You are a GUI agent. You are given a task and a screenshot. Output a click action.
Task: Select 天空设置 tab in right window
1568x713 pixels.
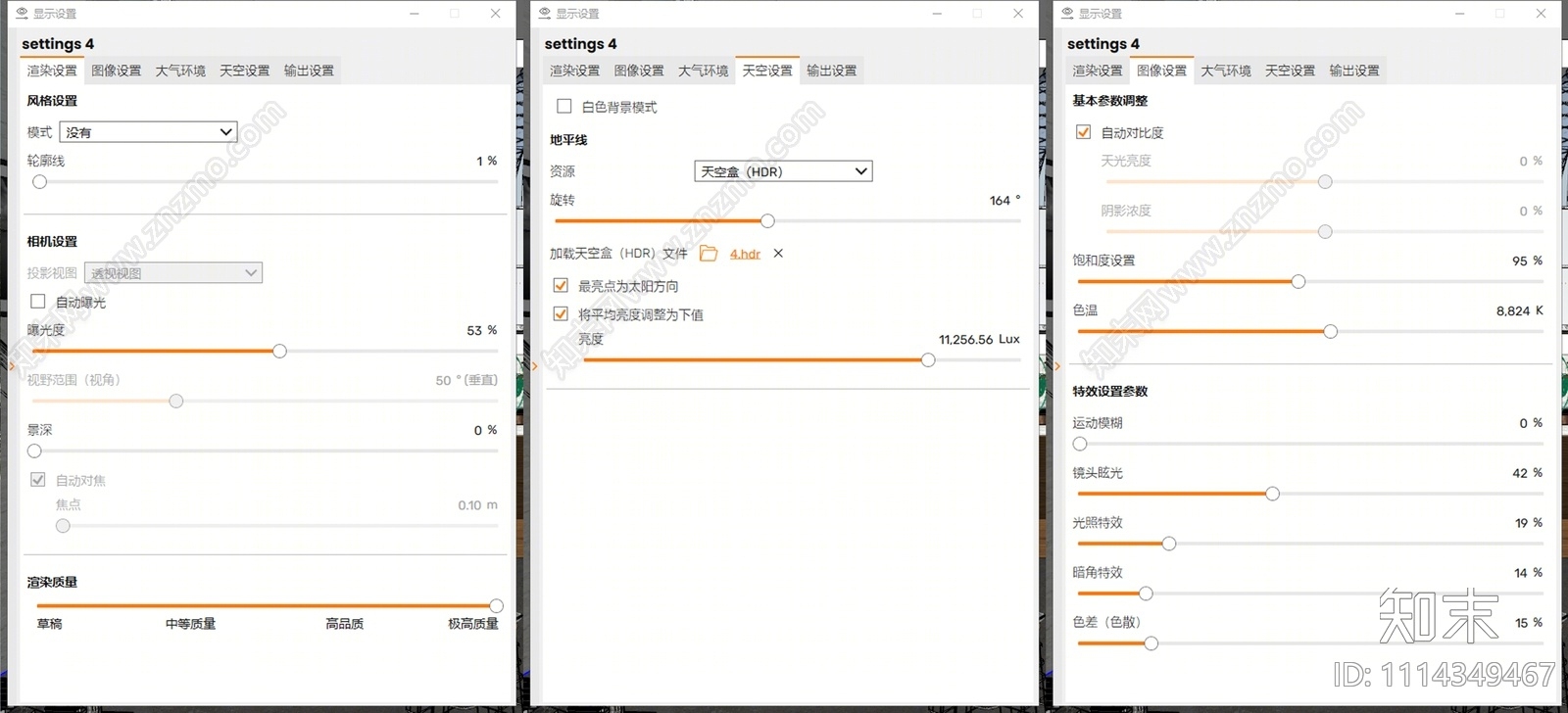(1291, 71)
